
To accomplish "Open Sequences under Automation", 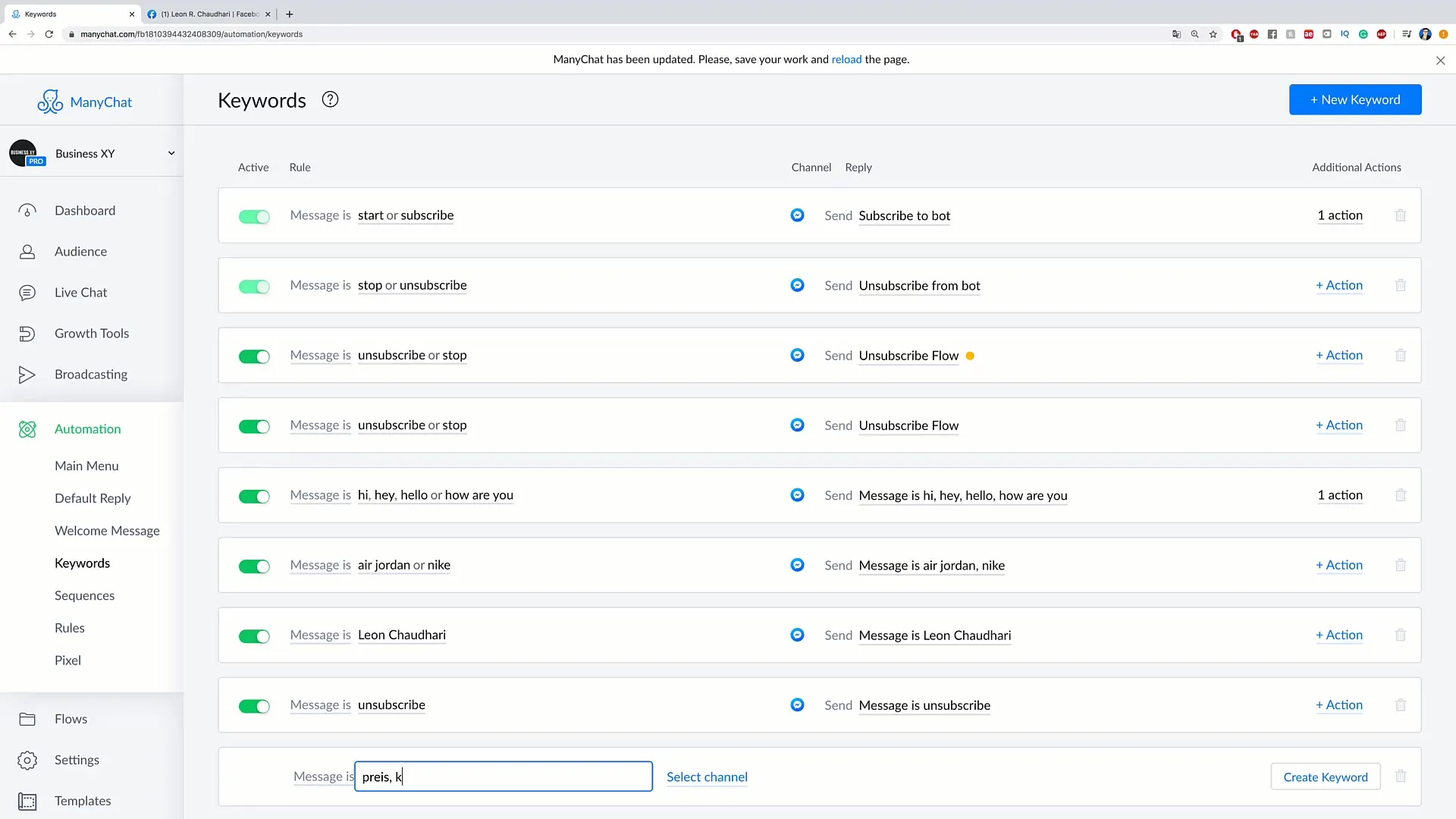I will pyautogui.click(x=84, y=595).
